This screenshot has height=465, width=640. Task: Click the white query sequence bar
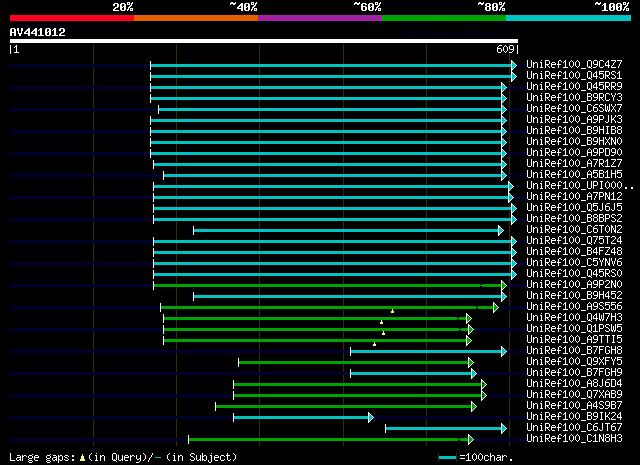tap(264, 41)
